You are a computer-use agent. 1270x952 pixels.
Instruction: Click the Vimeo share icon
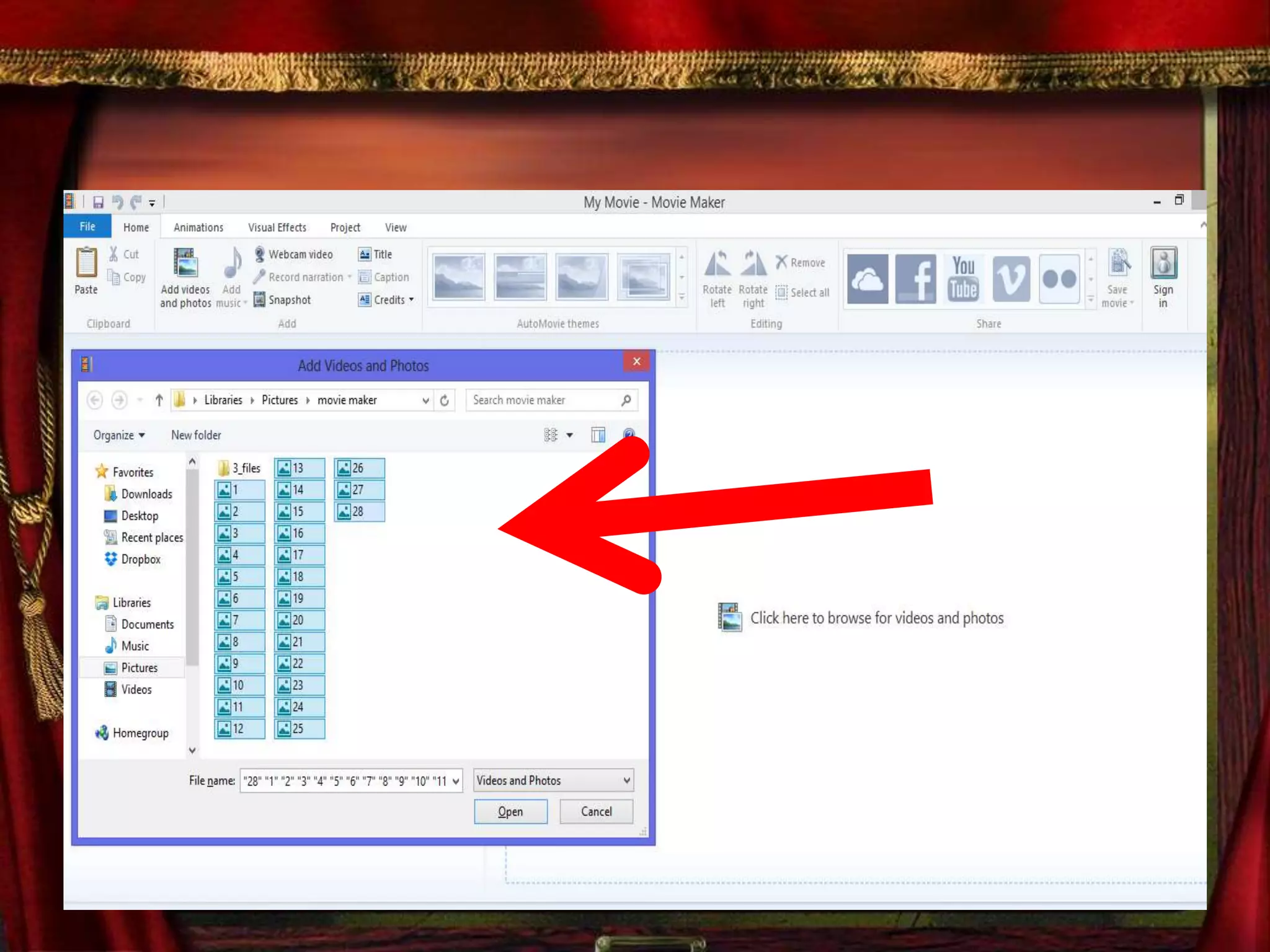pyautogui.click(x=1011, y=279)
